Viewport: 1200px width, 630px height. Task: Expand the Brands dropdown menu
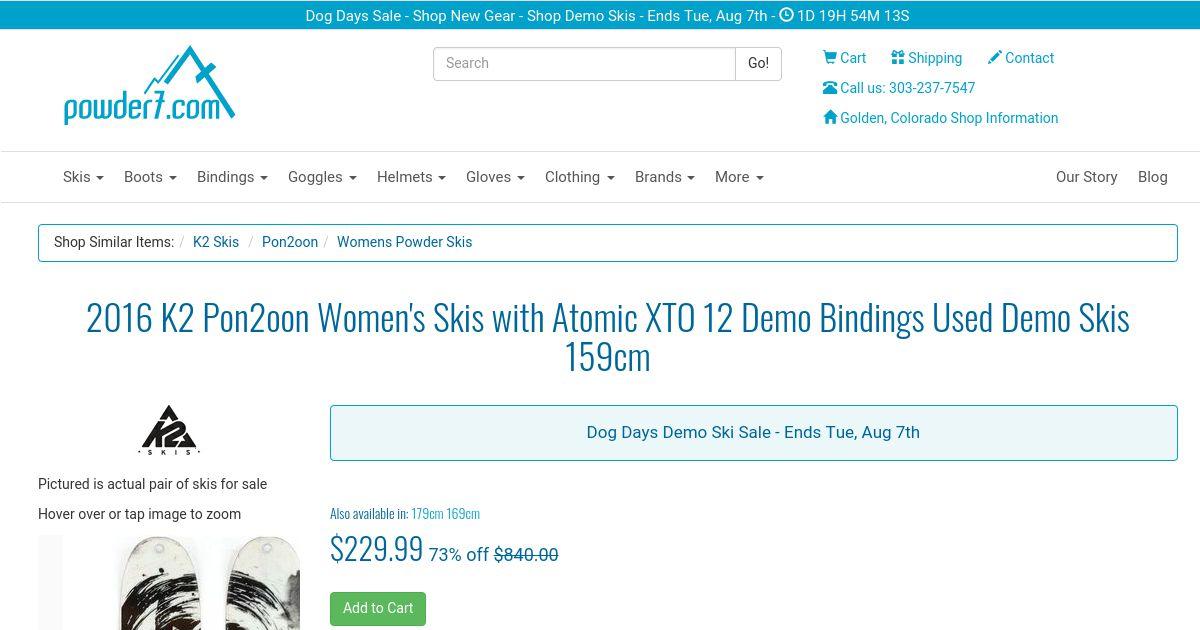pyautogui.click(x=665, y=177)
